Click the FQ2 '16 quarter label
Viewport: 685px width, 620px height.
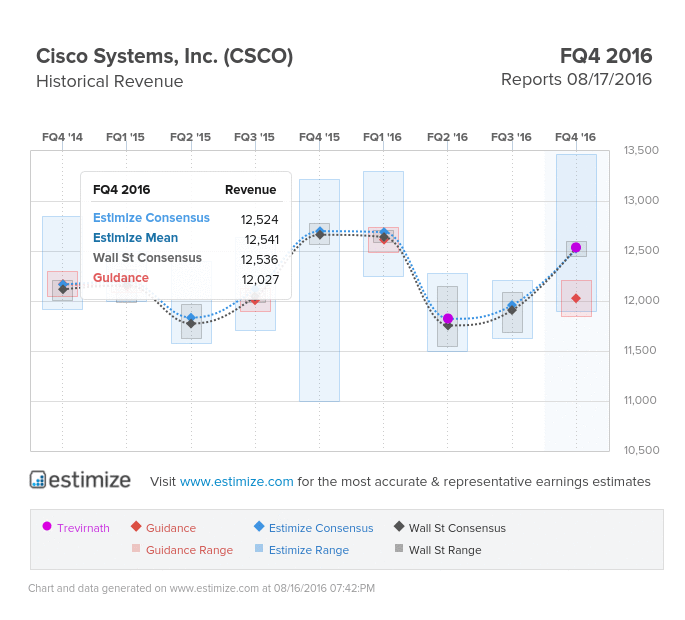pos(447,137)
